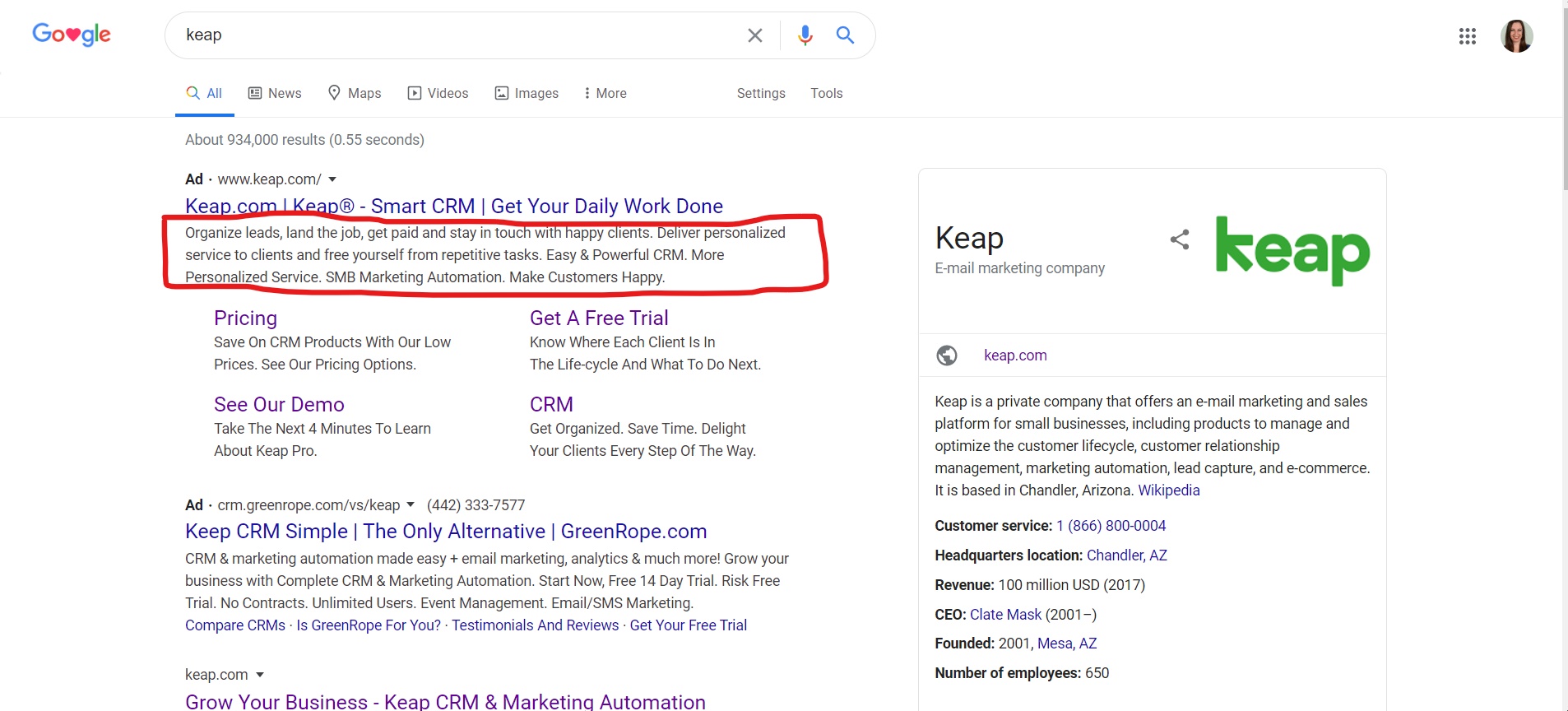Image resolution: width=1568 pixels, height=711 pixels.
Task: Click the Keap title in knowledge panel
Action: pos(969,238)
